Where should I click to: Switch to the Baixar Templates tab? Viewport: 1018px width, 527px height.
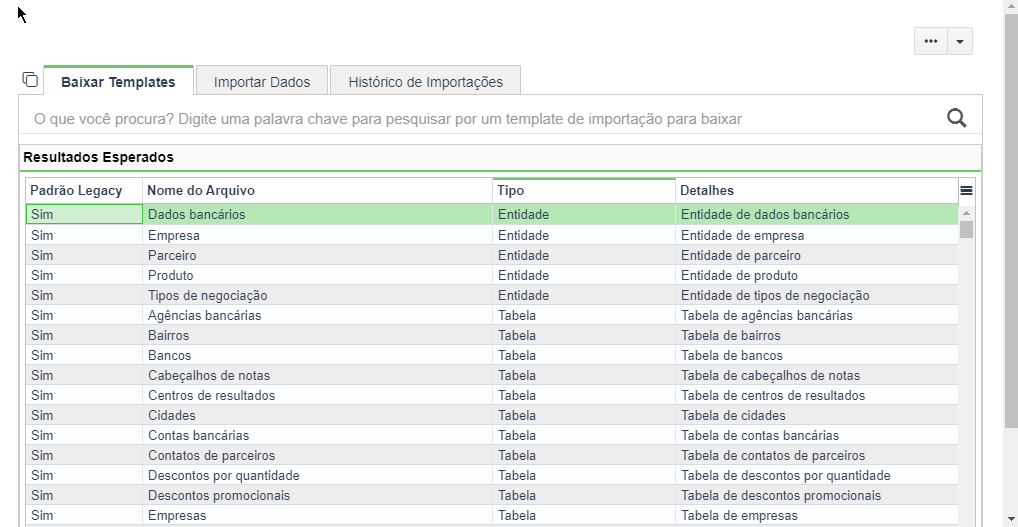118,82
